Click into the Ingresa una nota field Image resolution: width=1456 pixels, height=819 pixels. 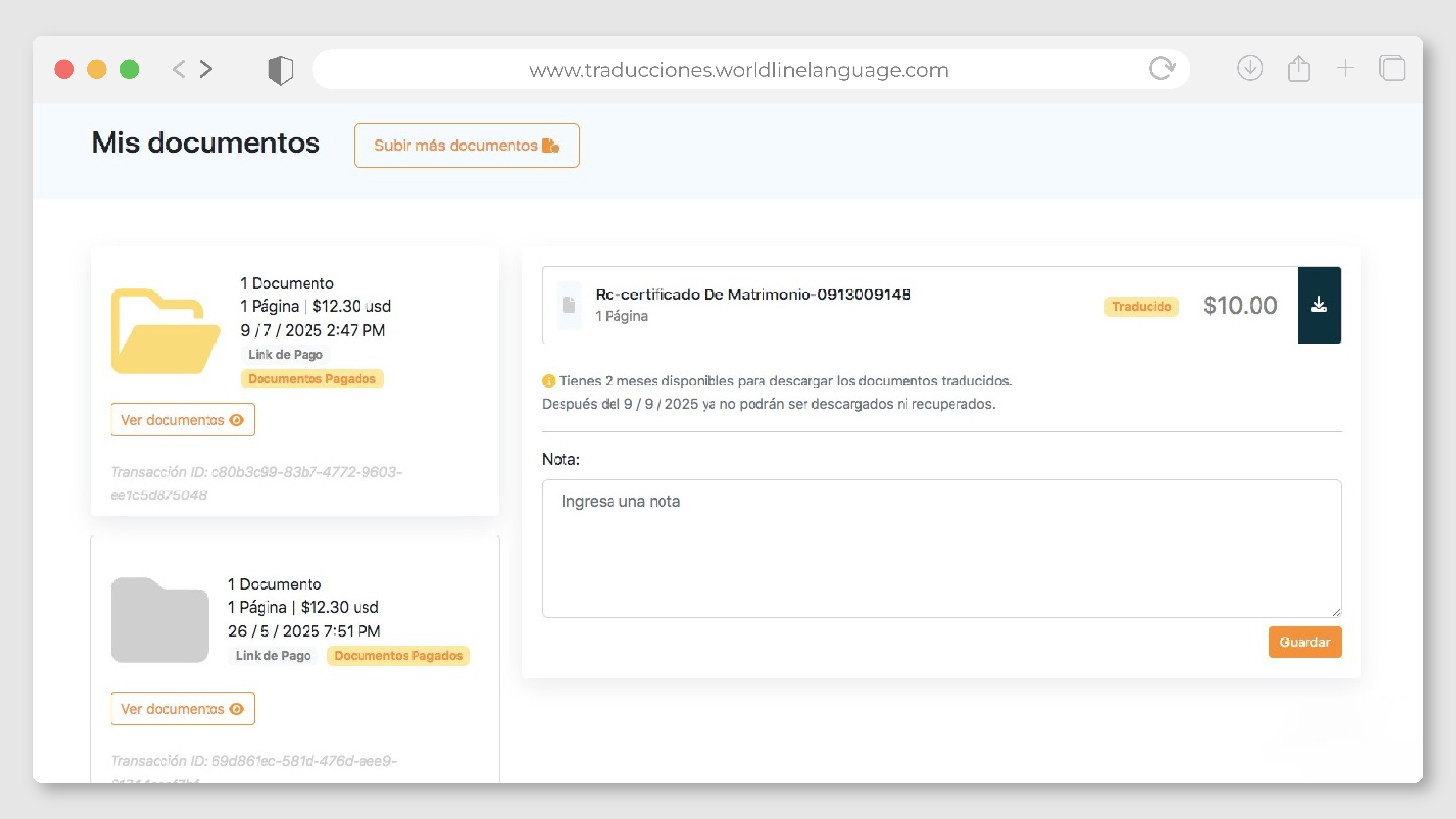pyautogui.click(x=941, y=548)
